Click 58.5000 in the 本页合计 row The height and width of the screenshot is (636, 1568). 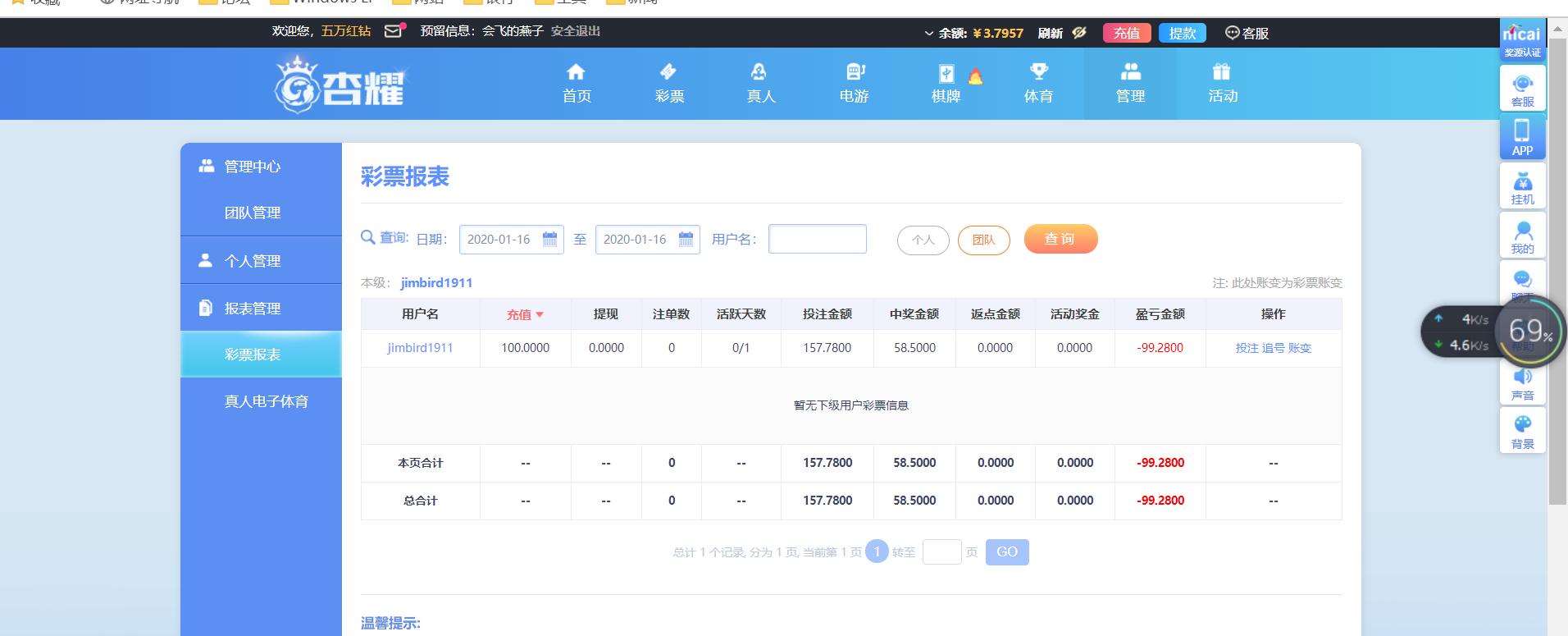pyautogui.click(x=914, y=463)
